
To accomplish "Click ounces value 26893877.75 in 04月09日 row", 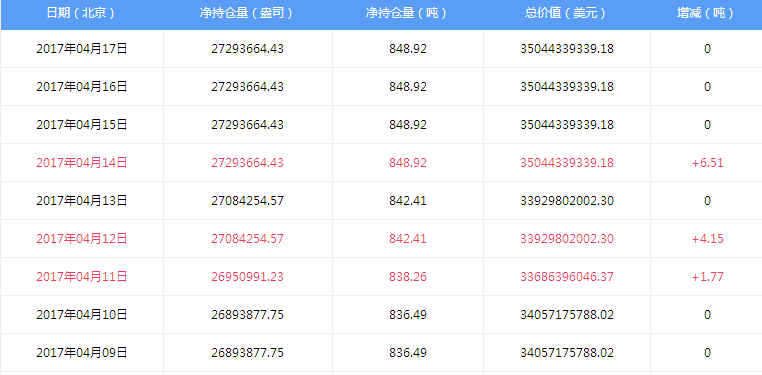I will click(x=247, y=353).
